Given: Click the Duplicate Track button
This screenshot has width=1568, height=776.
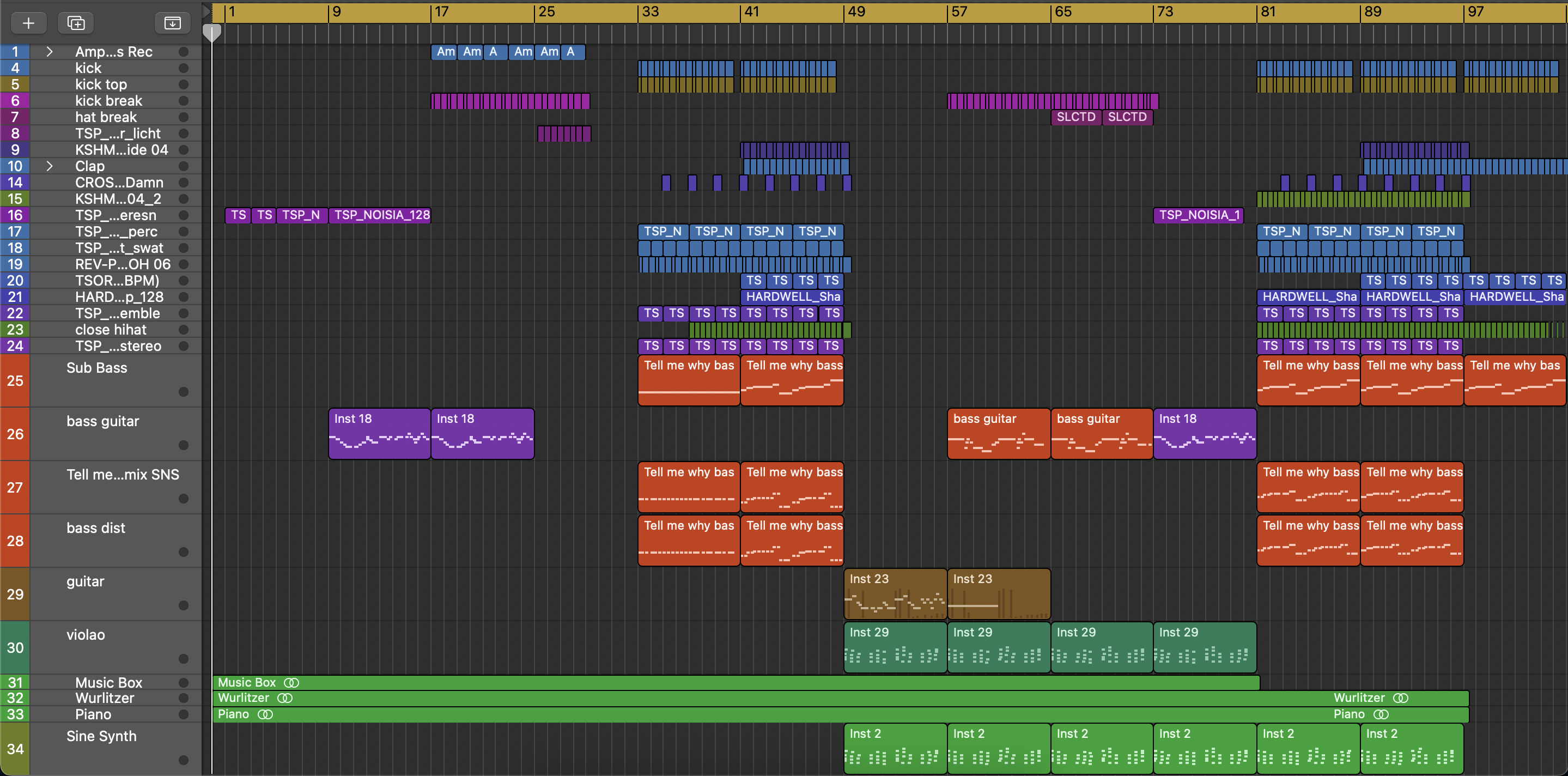Looking at the screenshot, I should click(76, 23).
